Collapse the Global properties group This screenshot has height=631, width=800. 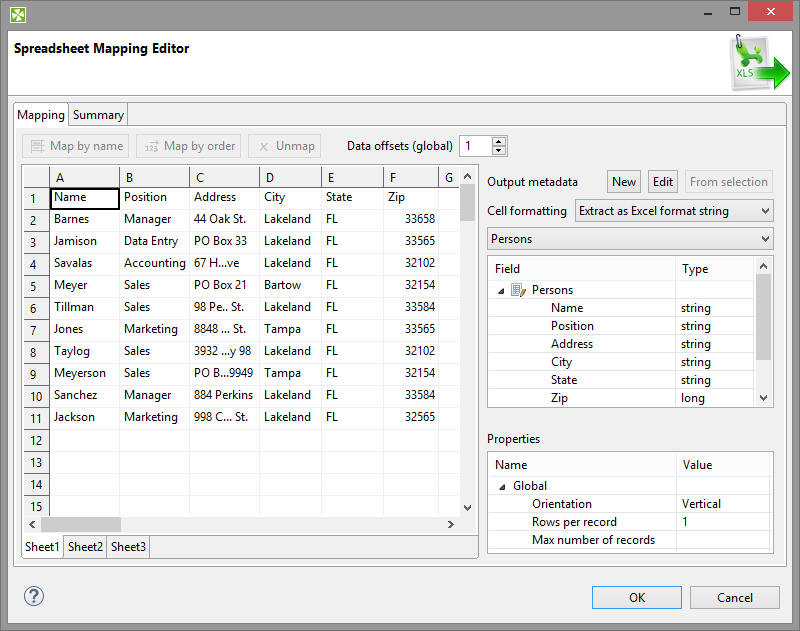(x=501, y=486)
